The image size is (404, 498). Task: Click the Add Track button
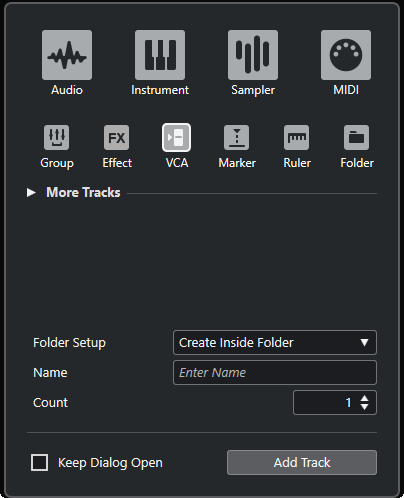[x=302, y=463]
